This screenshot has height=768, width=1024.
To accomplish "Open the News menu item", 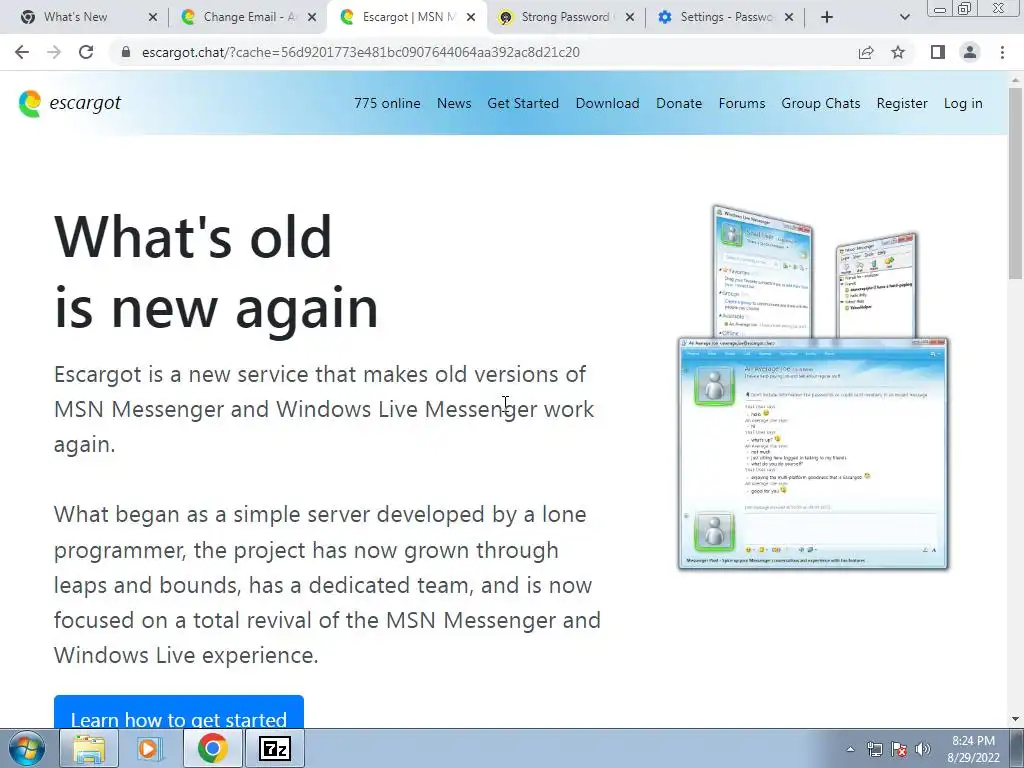I will coord(454,103).
